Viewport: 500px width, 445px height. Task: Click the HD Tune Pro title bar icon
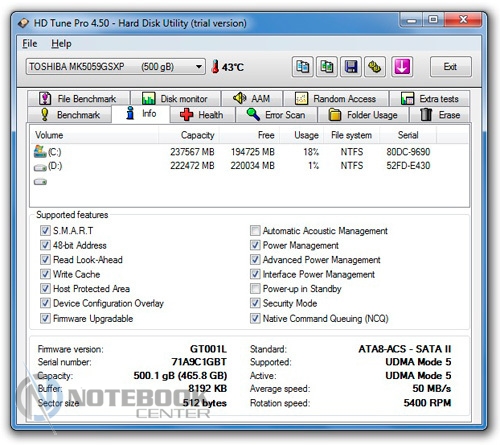pos(24,23)
